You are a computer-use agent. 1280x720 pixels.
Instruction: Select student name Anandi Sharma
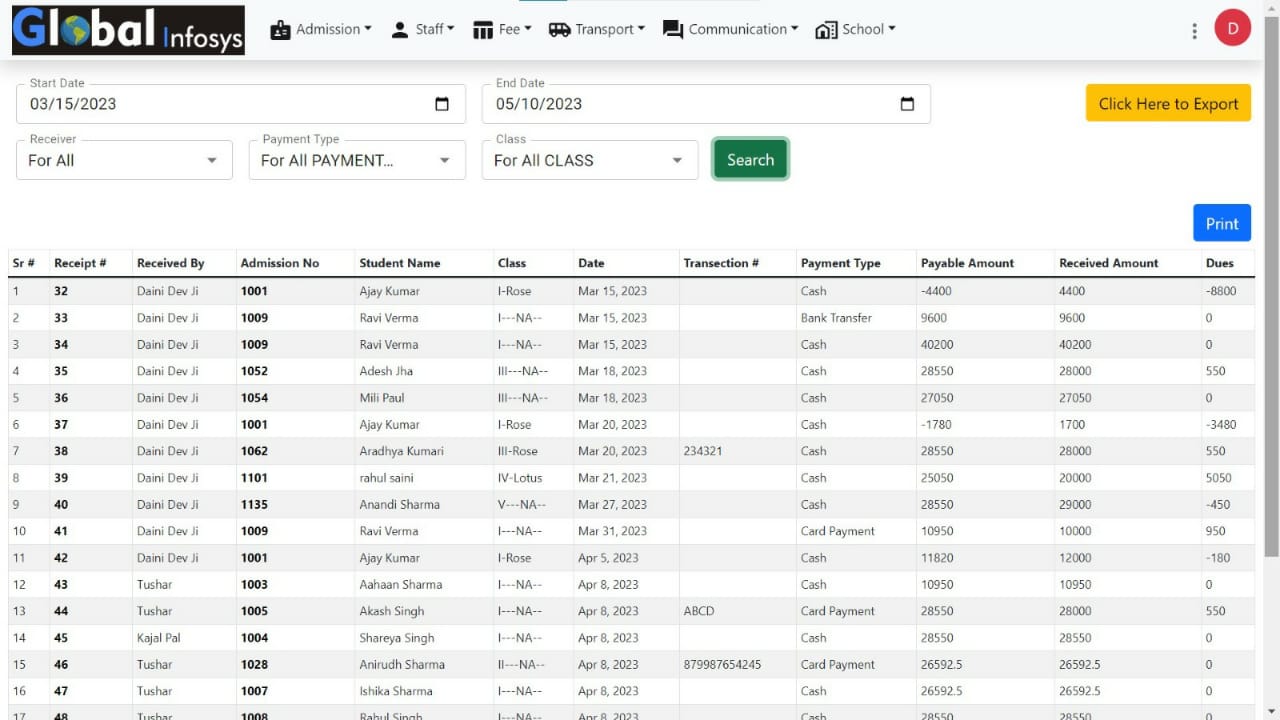(x=399, y=505)
